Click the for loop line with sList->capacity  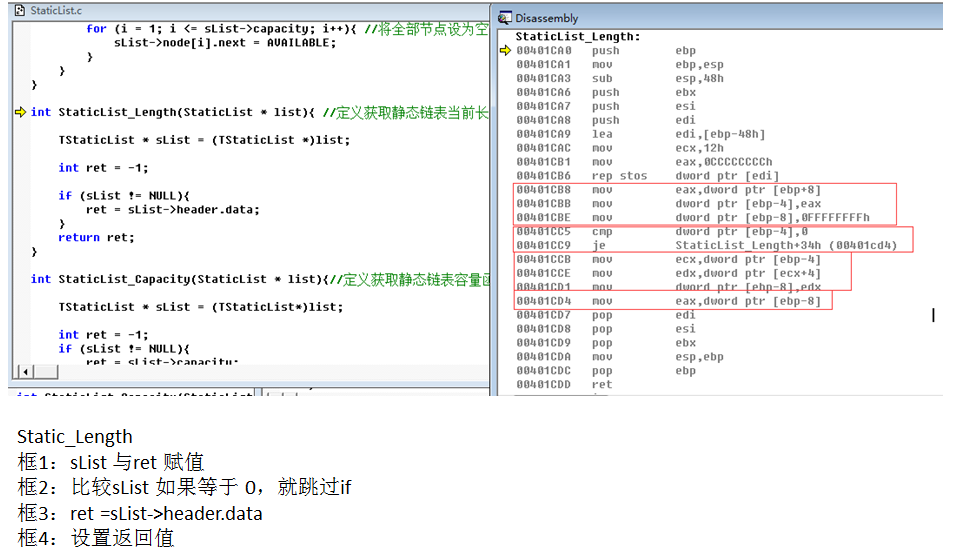click(x=222, y=29)
